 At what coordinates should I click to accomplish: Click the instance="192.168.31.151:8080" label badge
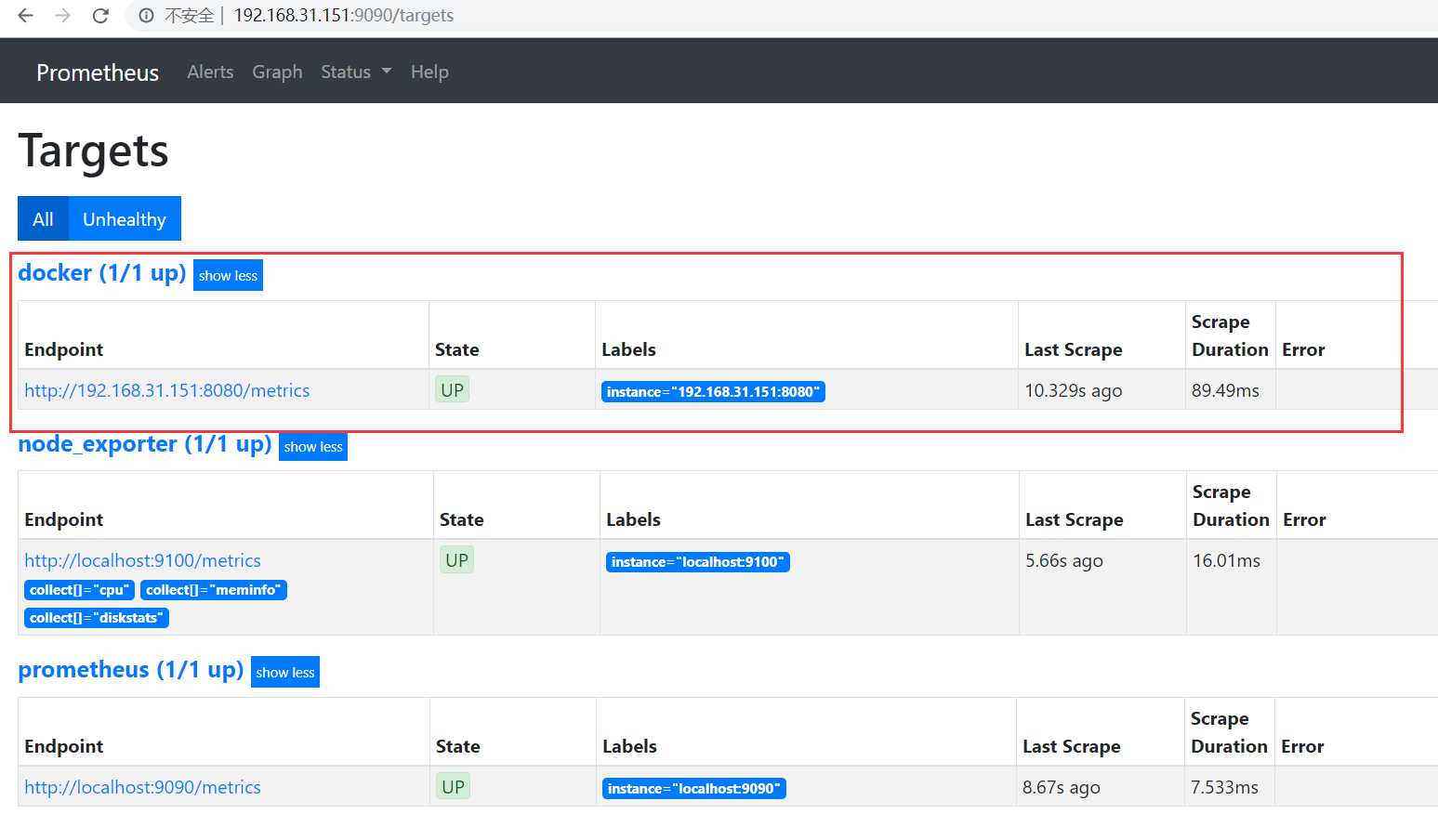coord(713,391)
